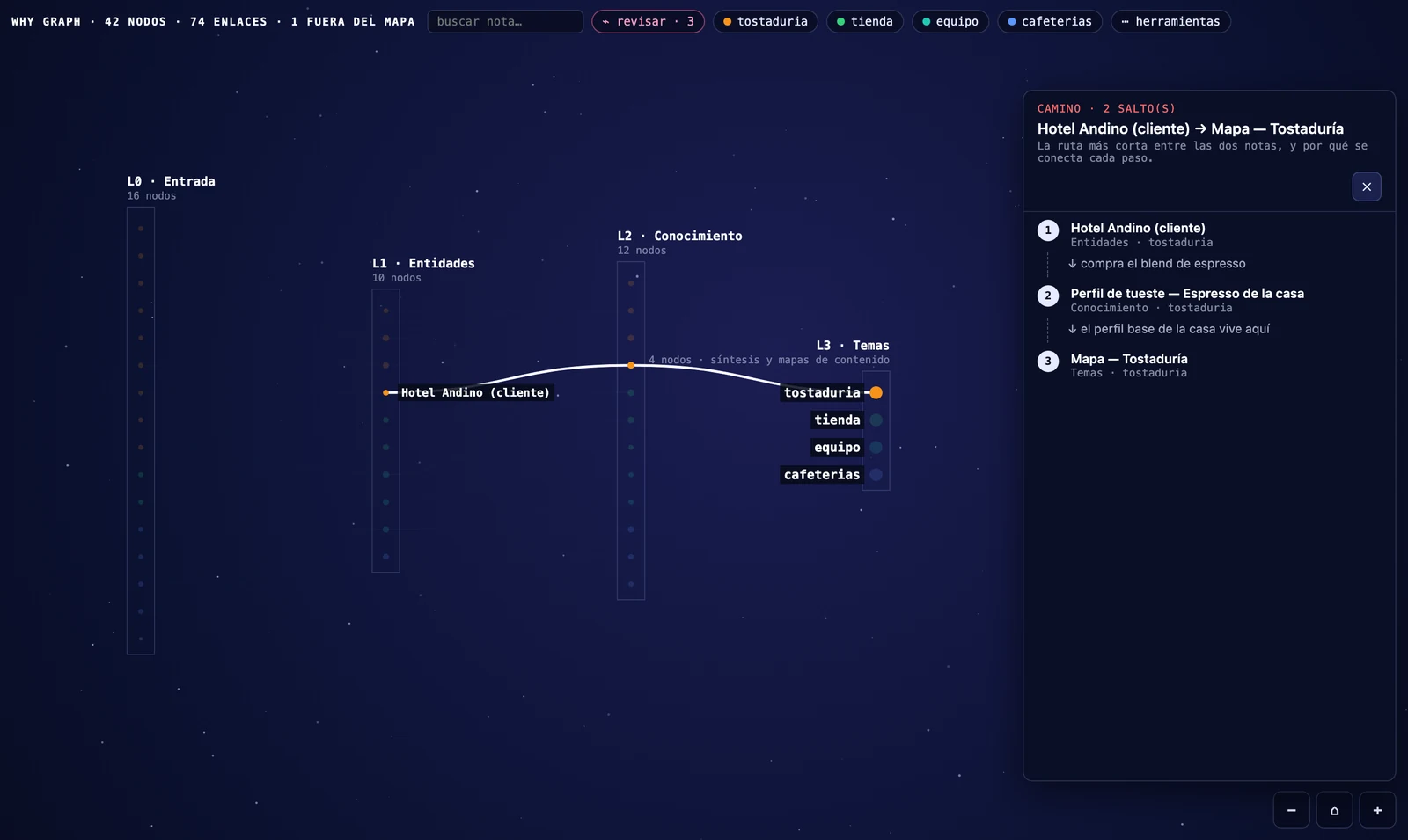Screen dimensions: 1408x840
Task: Click the equipo label in Temas column
Action: [837, 447]
